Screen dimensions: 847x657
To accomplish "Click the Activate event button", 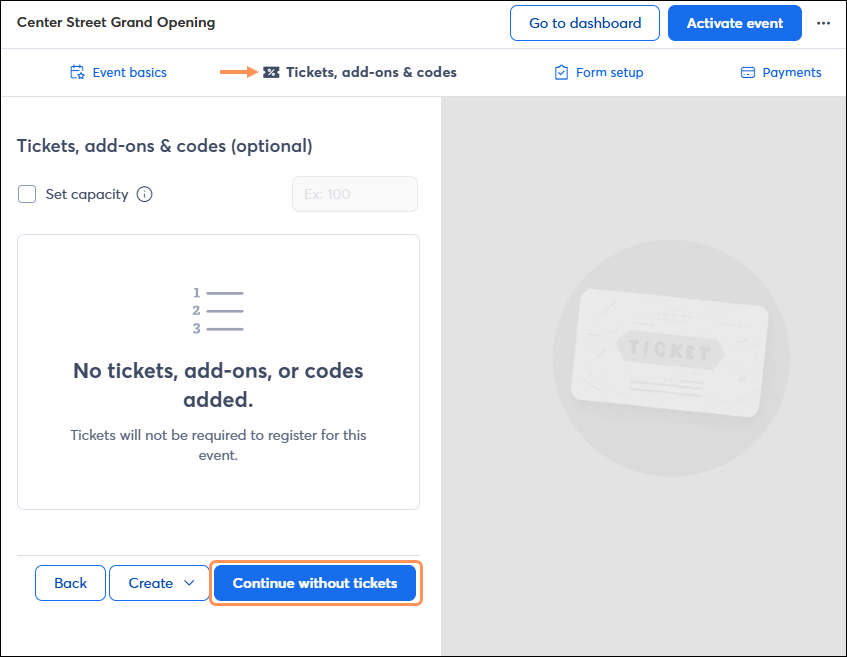I will tap(734, 23).
